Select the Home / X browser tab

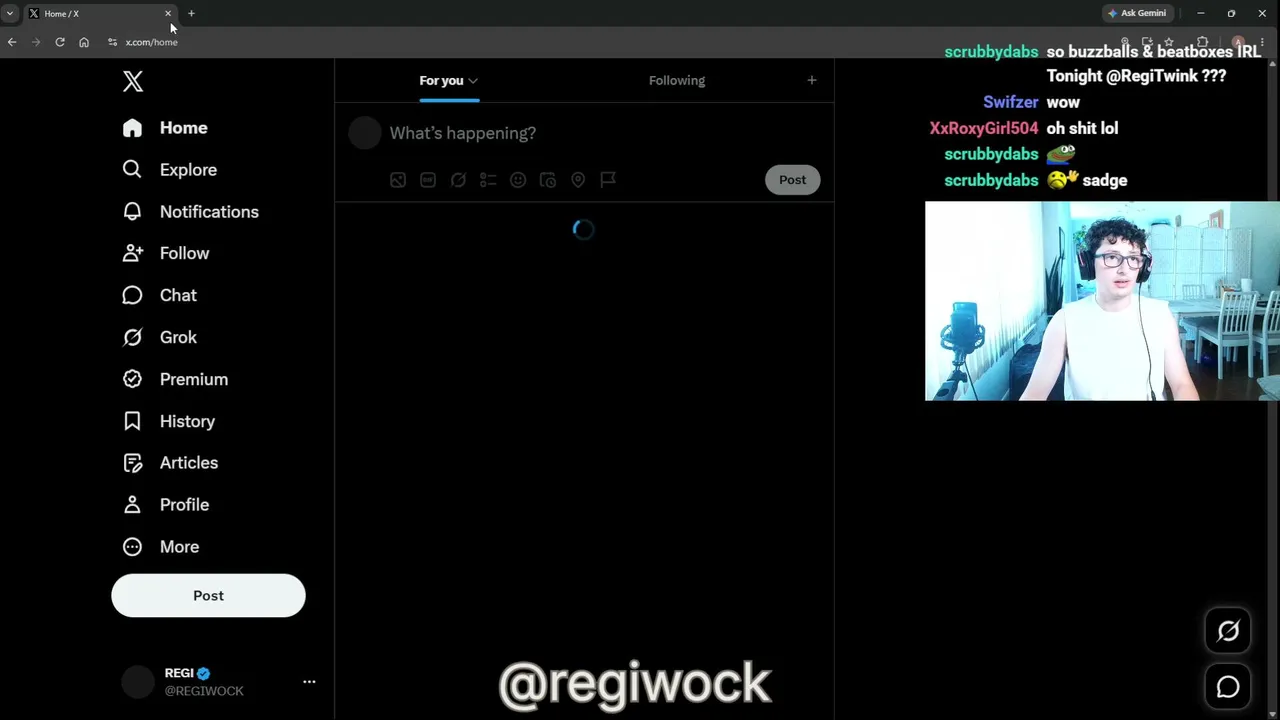[x=100, y=14]
